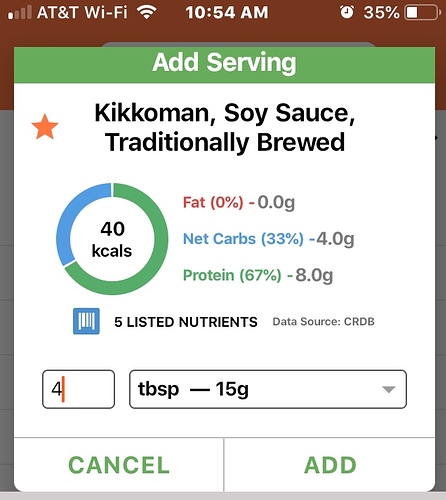Image resolution: width=446 pixels, height=500 pixels.
Task: Tap the battery indicator icon
Action: point(422,13)
